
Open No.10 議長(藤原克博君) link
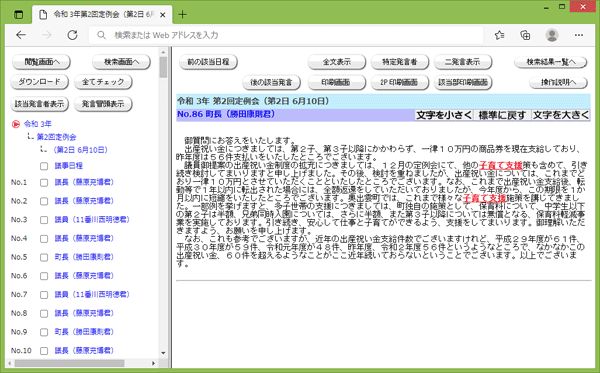tap(84, 350)
